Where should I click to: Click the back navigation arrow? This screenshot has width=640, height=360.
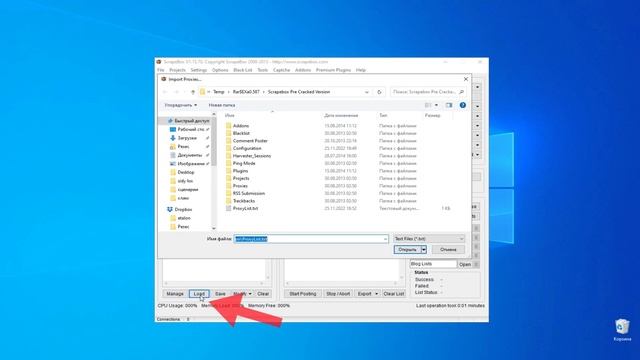click(165, 92)
